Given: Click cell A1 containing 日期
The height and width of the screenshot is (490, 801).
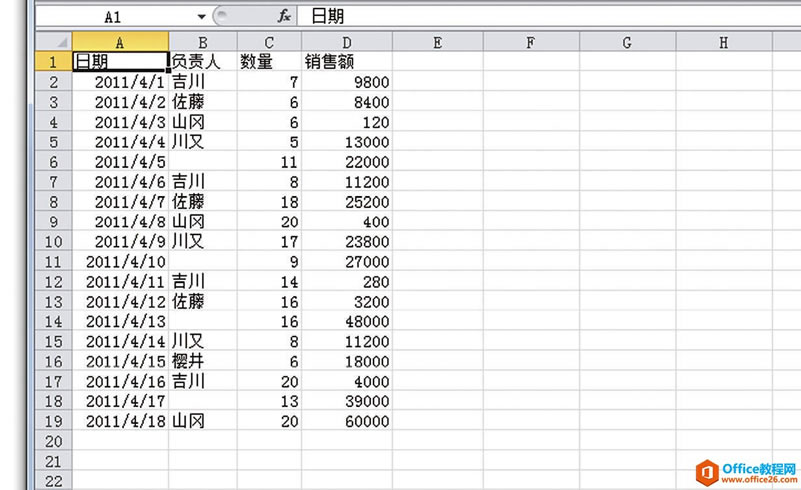Looking at the screenshot, I should point(121,62).
